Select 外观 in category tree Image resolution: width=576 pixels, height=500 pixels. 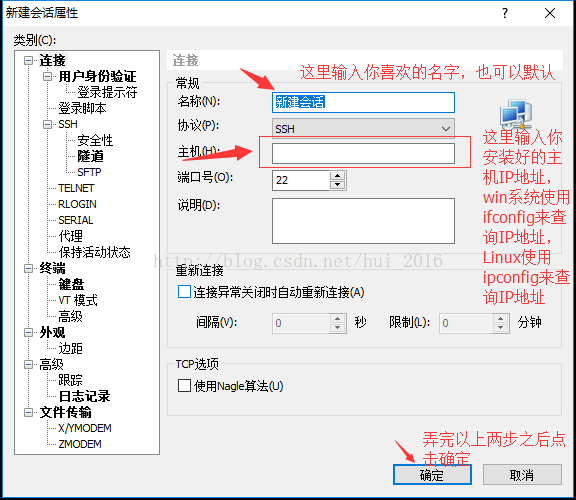pyautogui.click(x=53, y=332)
